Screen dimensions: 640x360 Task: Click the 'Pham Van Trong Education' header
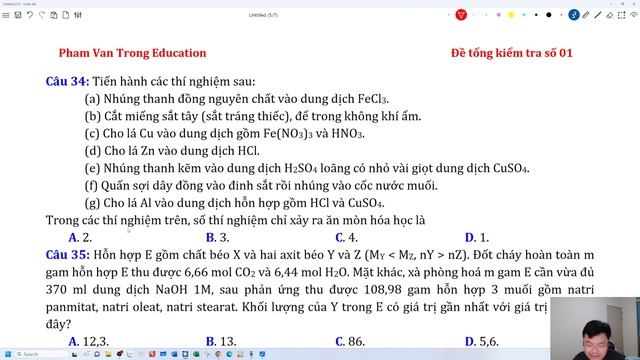132,53
